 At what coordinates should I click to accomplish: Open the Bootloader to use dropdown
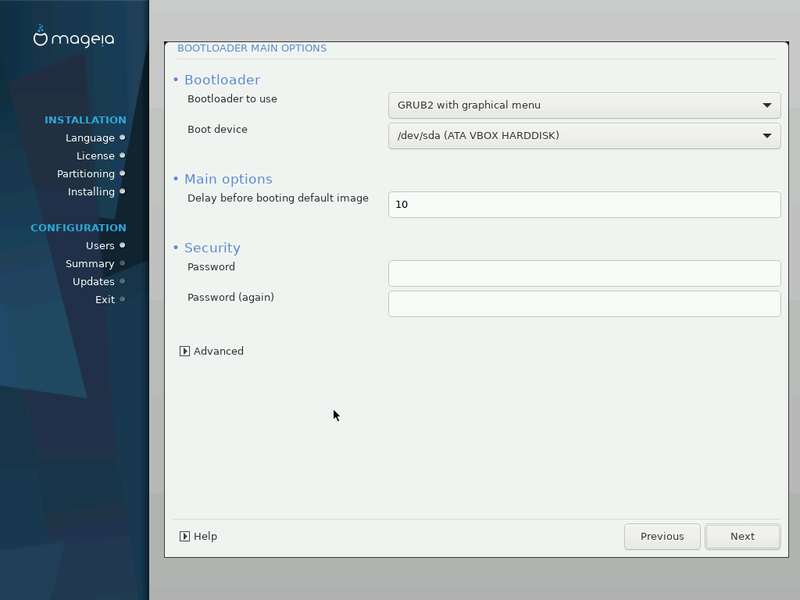click(x=584, y=105)
